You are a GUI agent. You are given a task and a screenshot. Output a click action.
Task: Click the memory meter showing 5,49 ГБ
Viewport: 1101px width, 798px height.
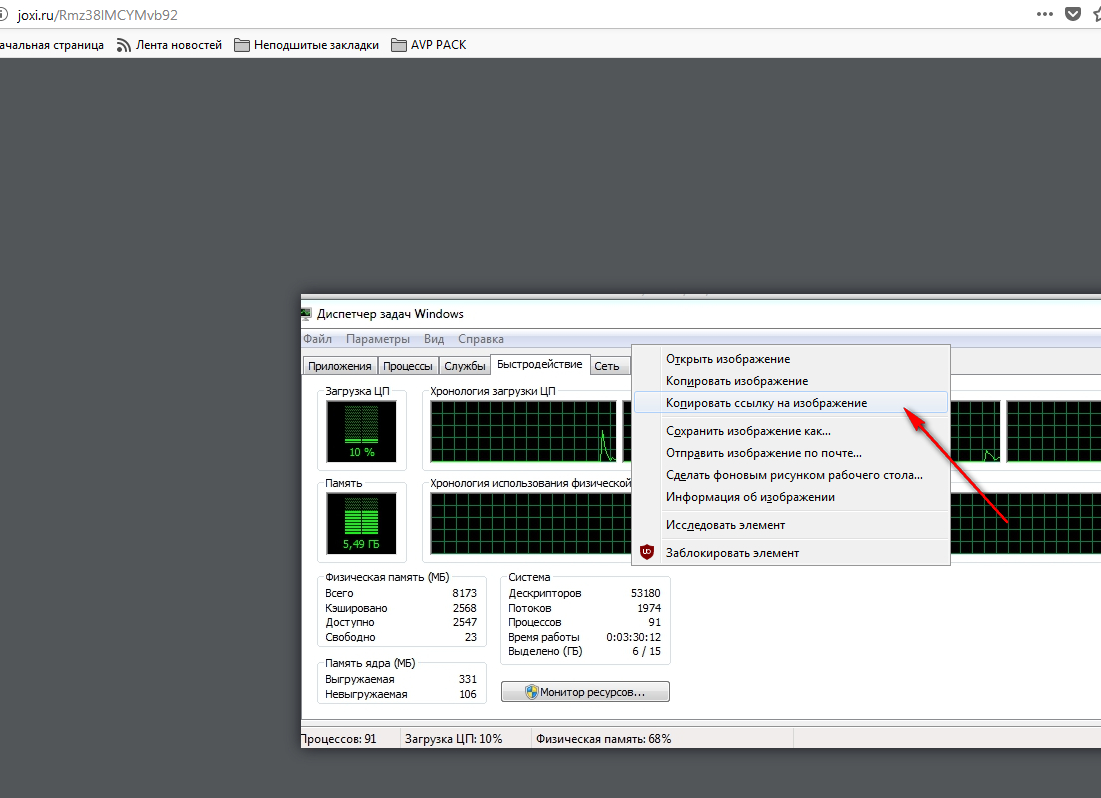click(x=362, y=523)
